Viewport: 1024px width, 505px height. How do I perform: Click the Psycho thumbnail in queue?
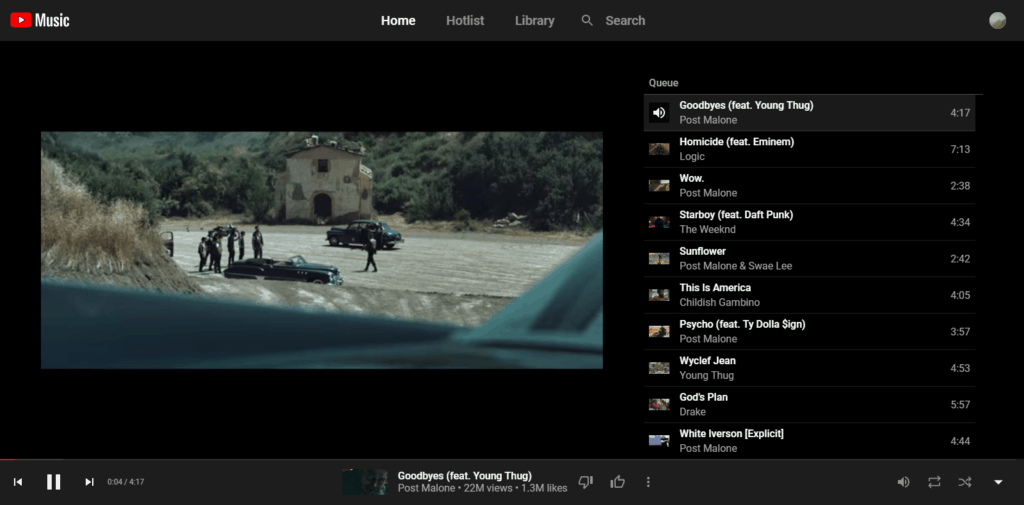pos(659,332)
